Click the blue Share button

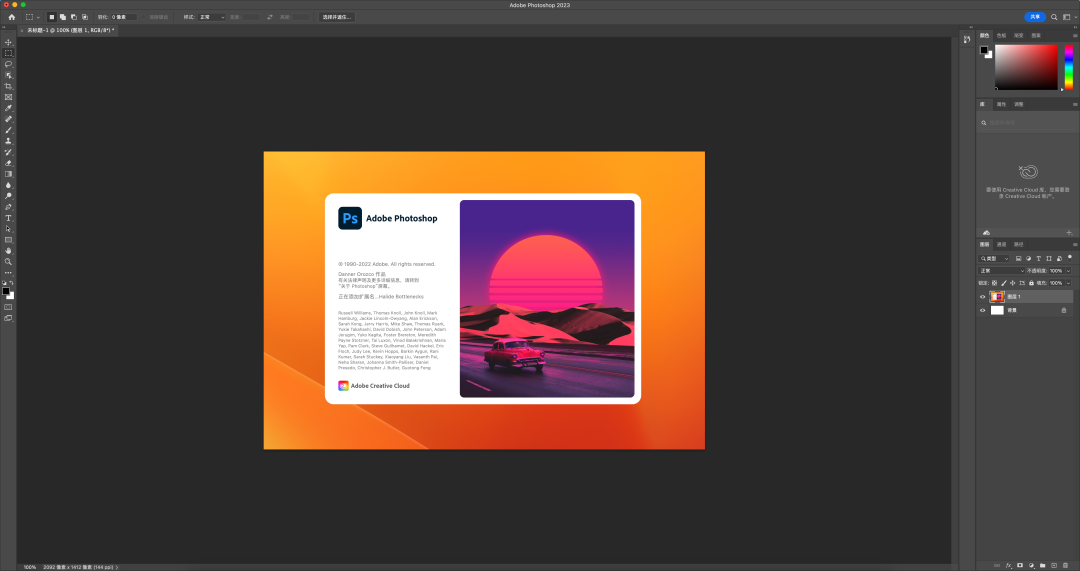(x=1035, y=17)
